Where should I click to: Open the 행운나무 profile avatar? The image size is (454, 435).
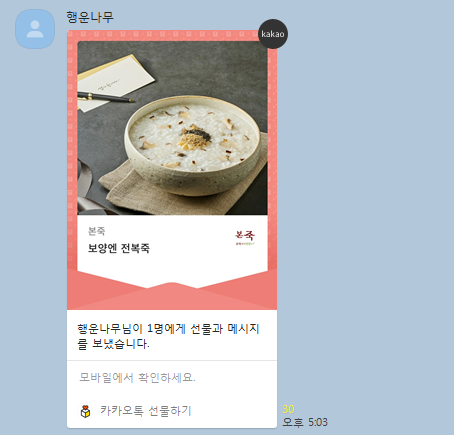click(35, 29)
